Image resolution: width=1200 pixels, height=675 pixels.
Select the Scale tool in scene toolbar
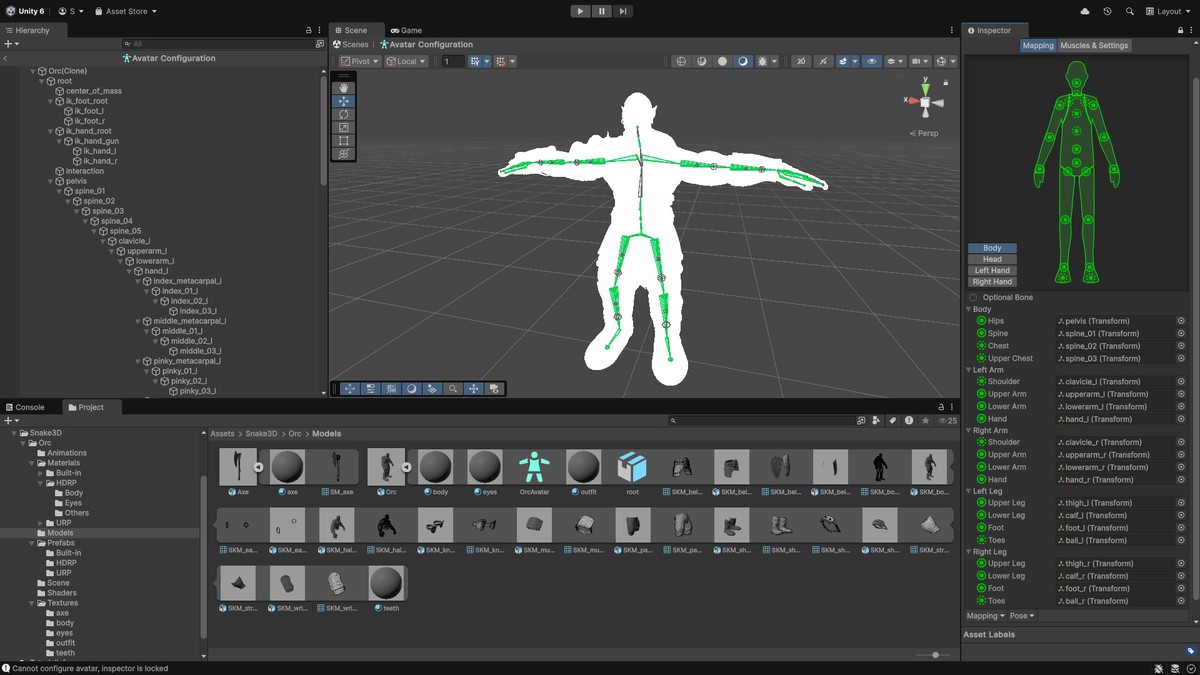coord(344,128)
